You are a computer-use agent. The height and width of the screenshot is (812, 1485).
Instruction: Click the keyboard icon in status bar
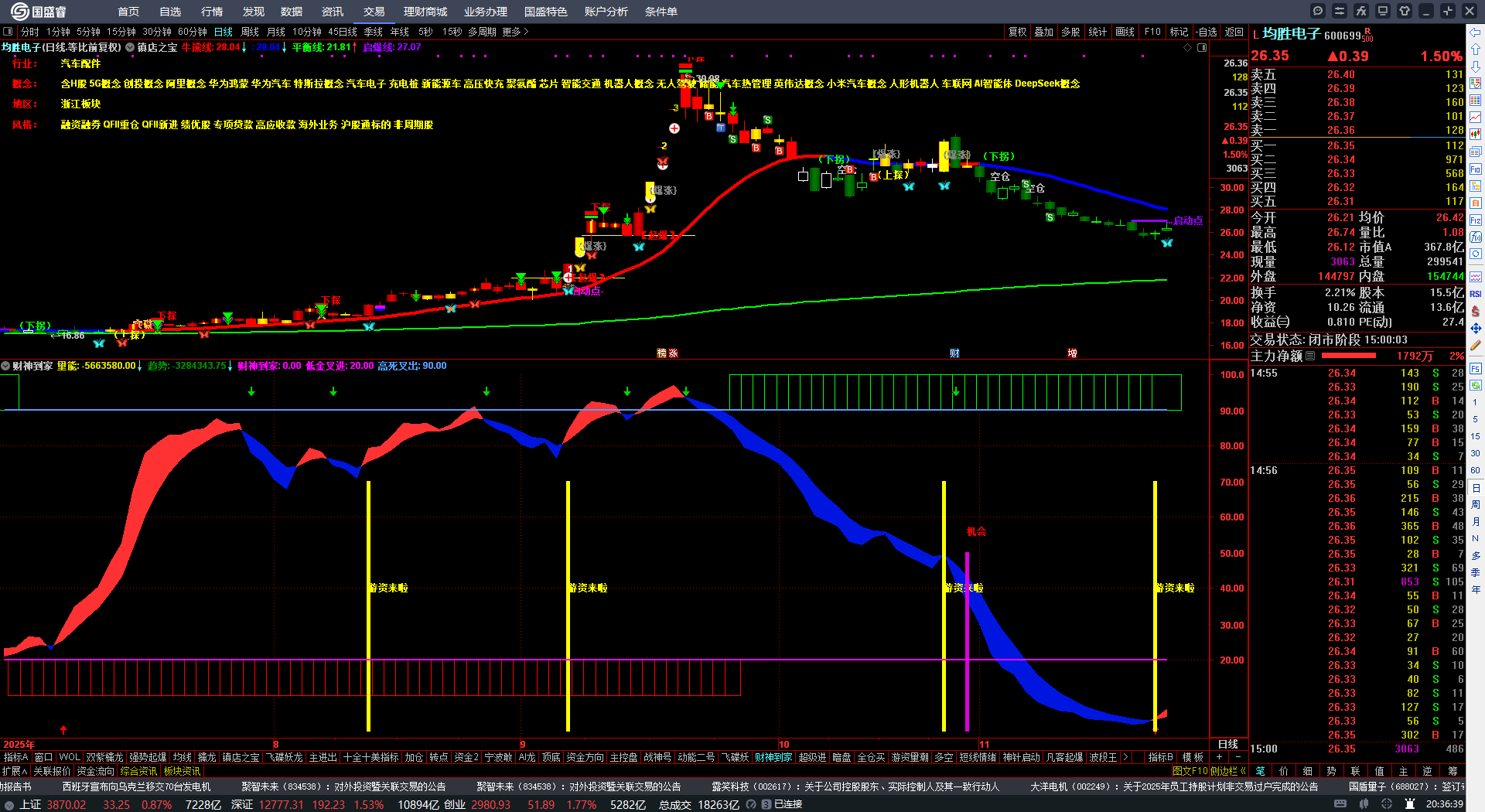[x=1340, y=804]
